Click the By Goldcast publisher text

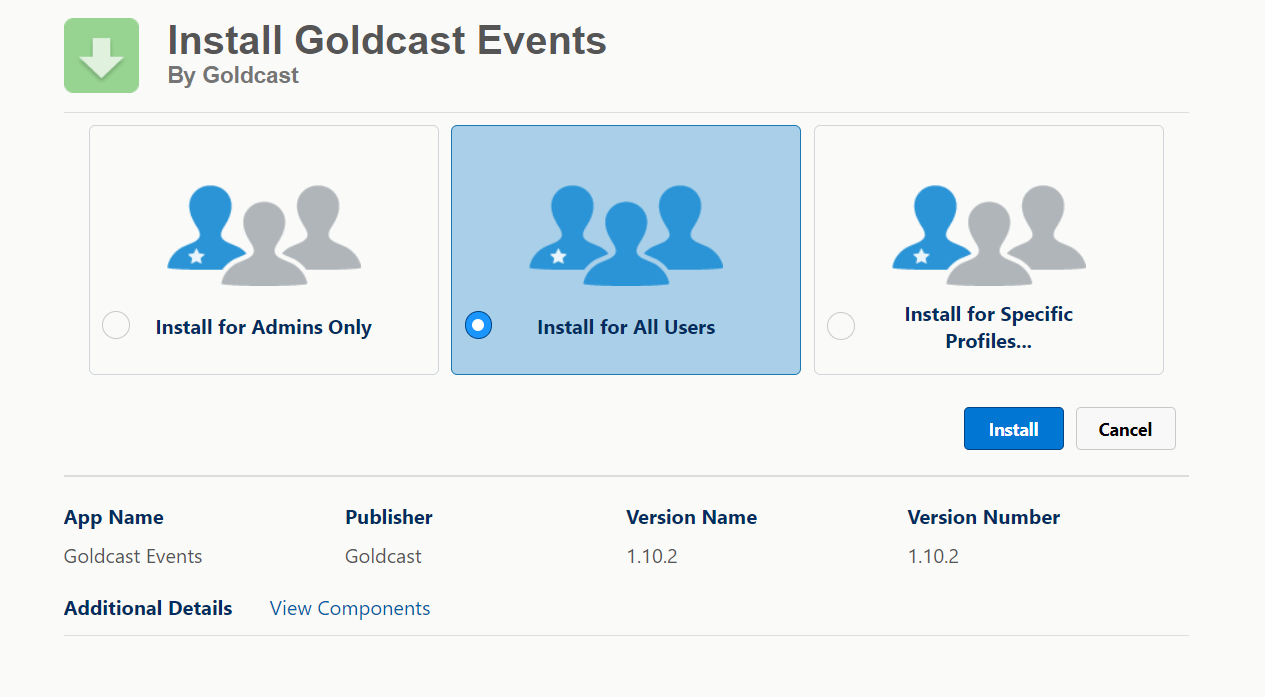coord(233,75)
